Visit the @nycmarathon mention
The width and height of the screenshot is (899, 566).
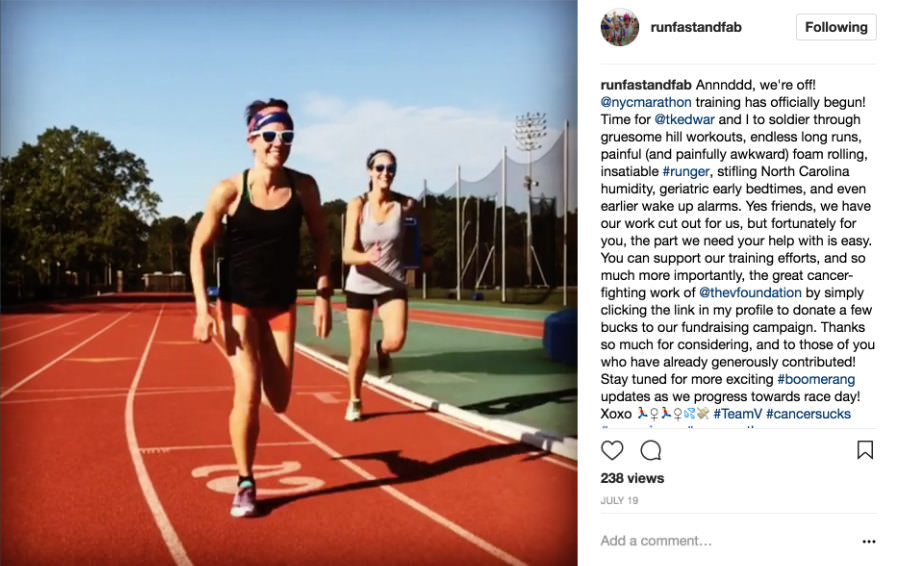pos(646,102)
